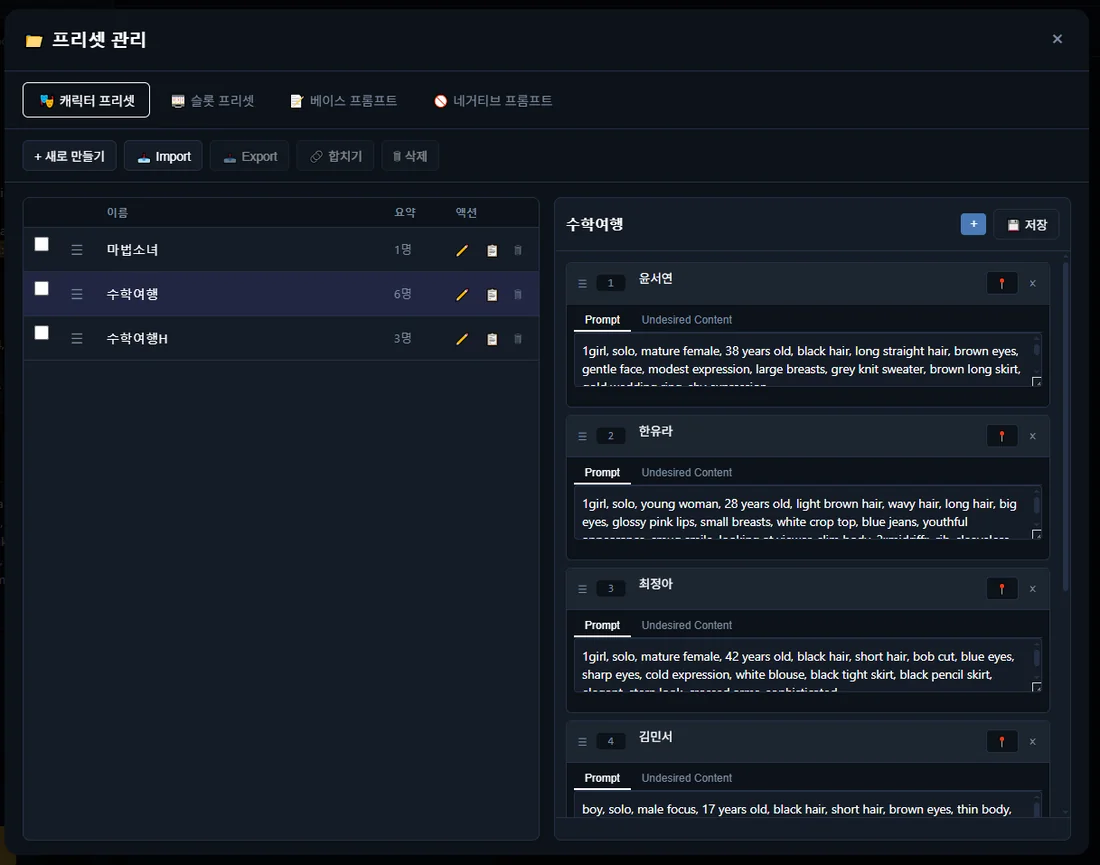Click the 삭제 delete button

(410, 156)
